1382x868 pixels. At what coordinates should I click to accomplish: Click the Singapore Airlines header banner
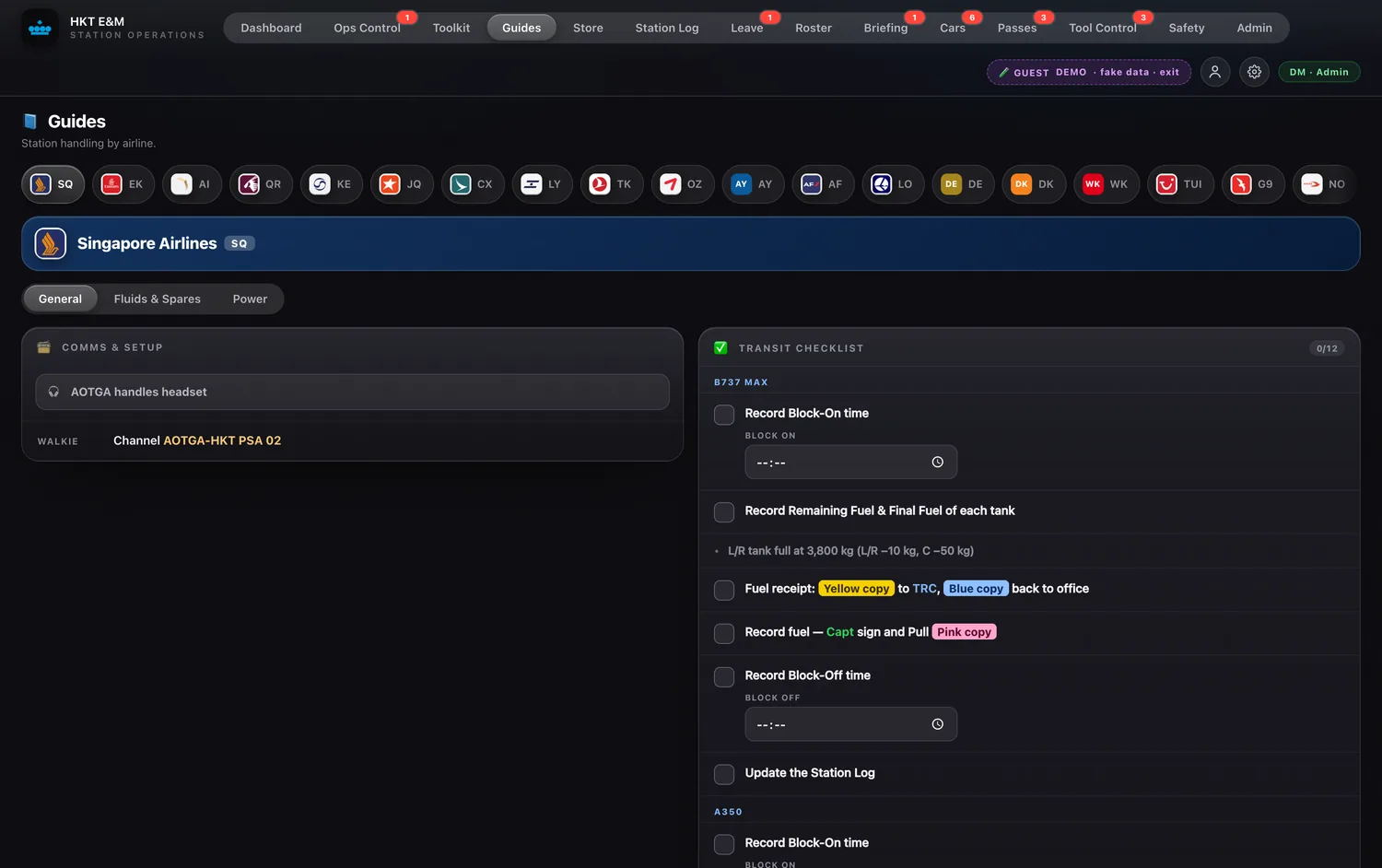[x=691, y=243]
